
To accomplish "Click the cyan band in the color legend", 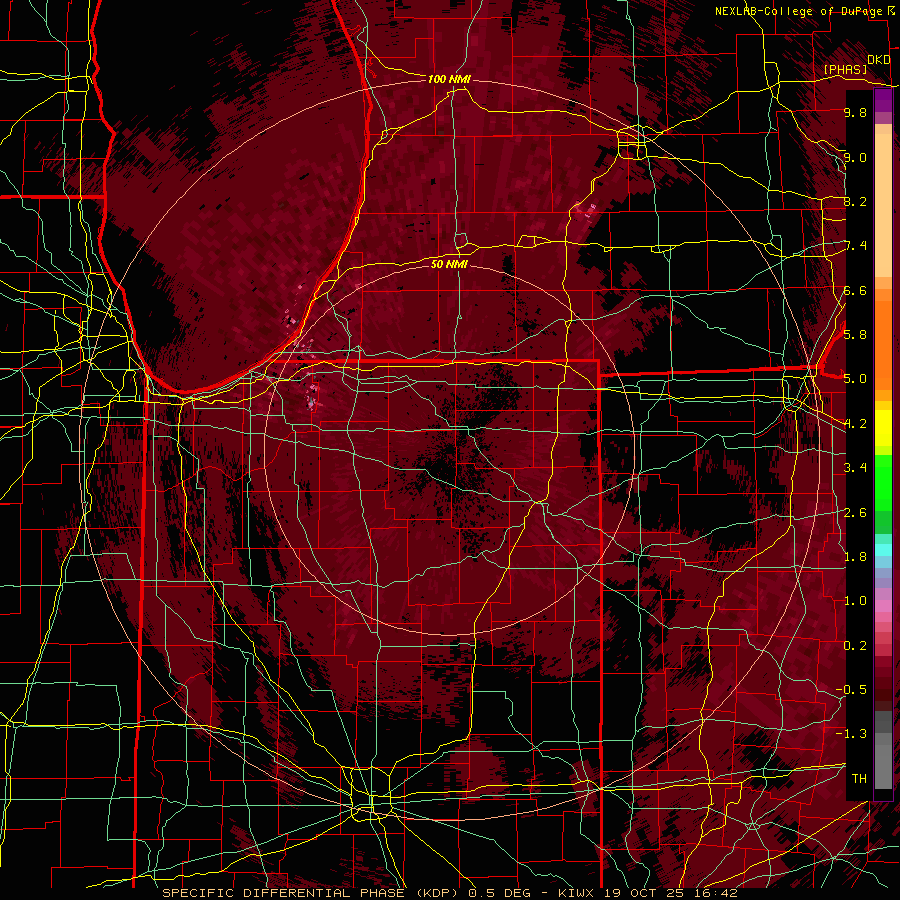I will (883, 550).
